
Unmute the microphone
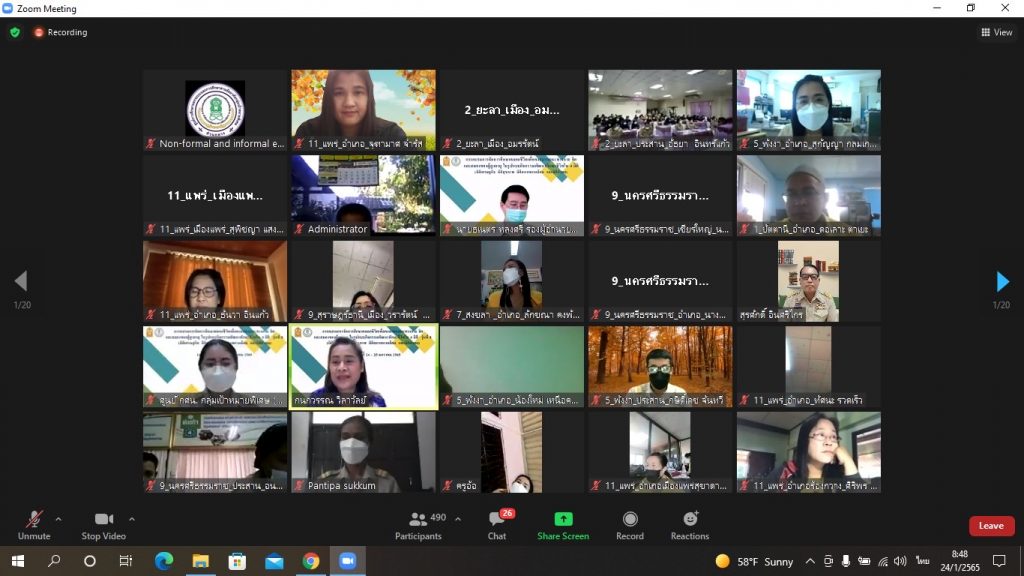pos(34,525)
